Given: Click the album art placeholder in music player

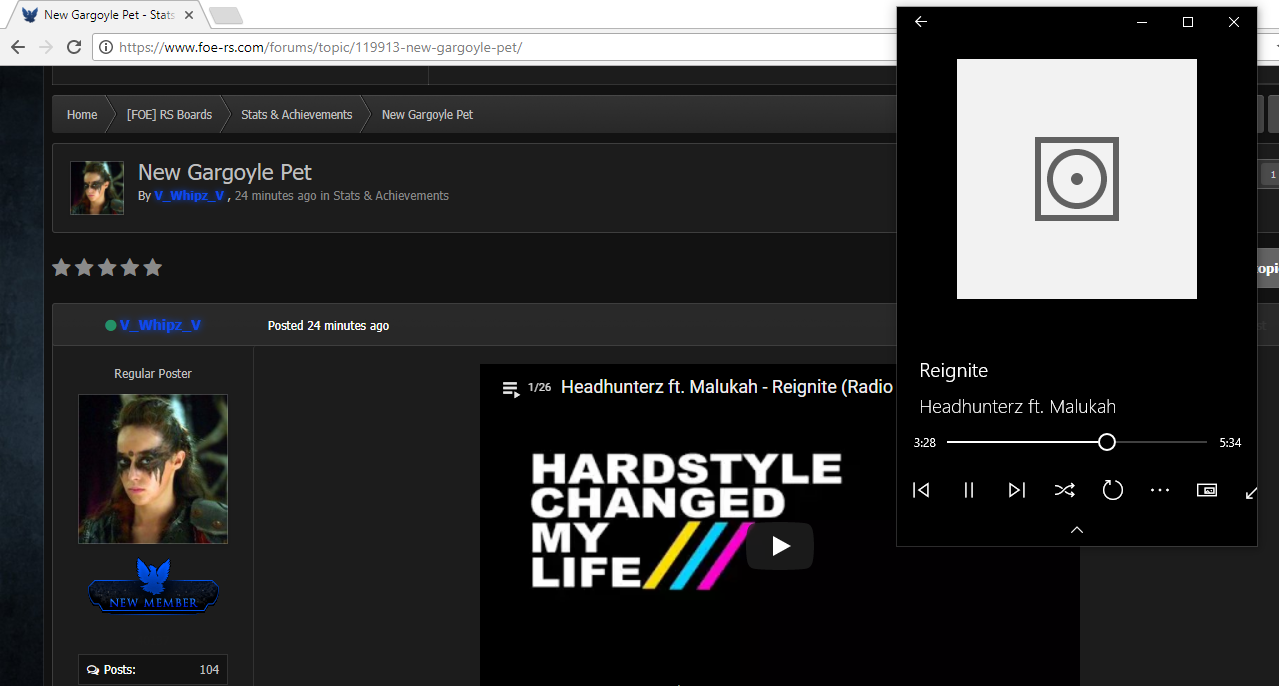Looking at the screenshot, I should 1077,179.
